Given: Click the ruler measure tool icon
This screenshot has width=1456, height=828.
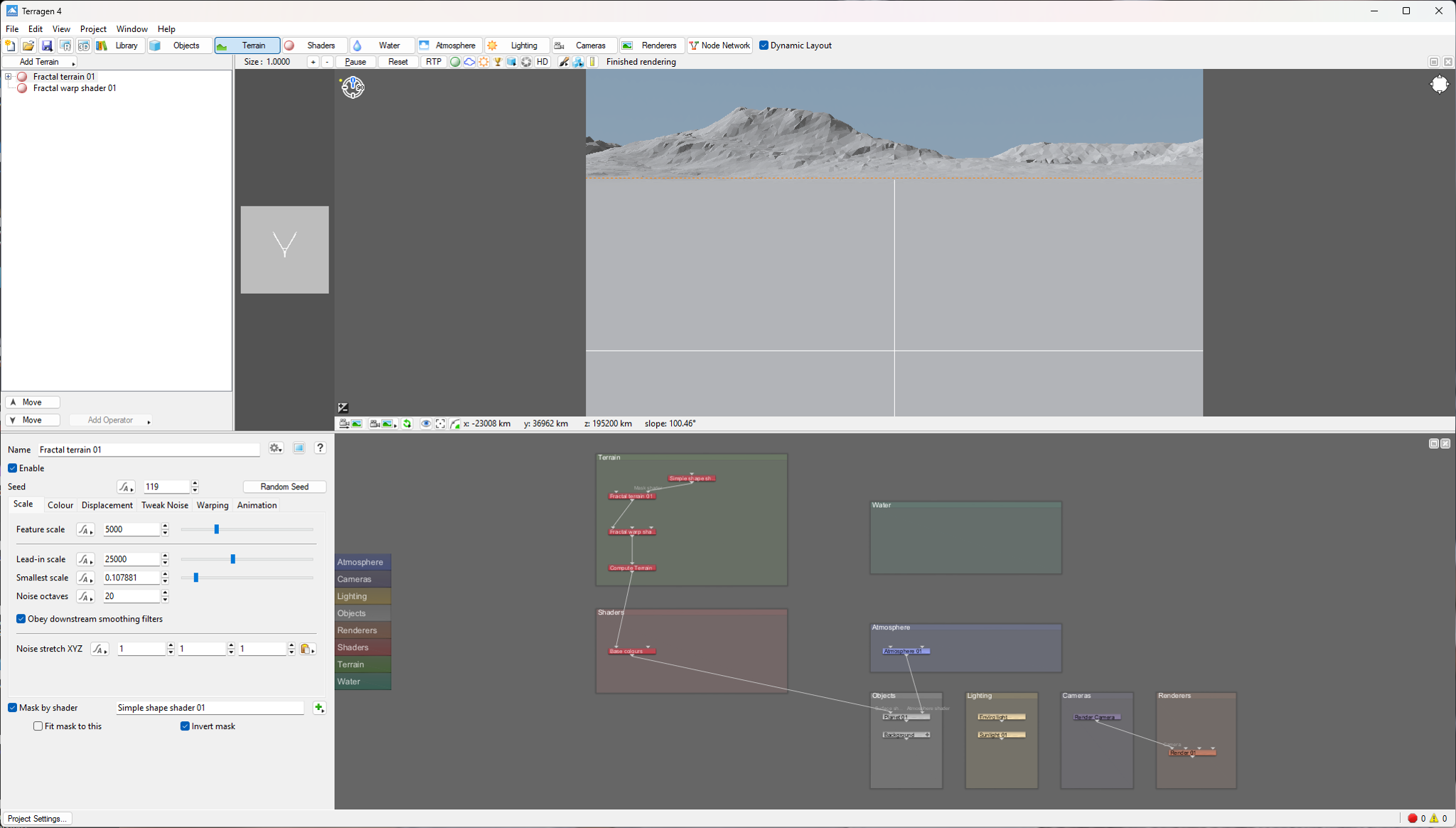Looking at the screenshot, I should coord(593,62).
